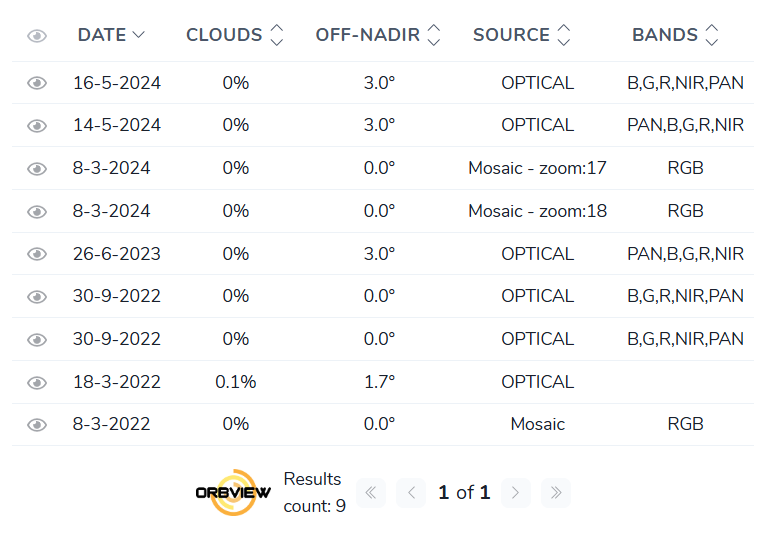Jump to the last results page

click(x=556, y=493)
